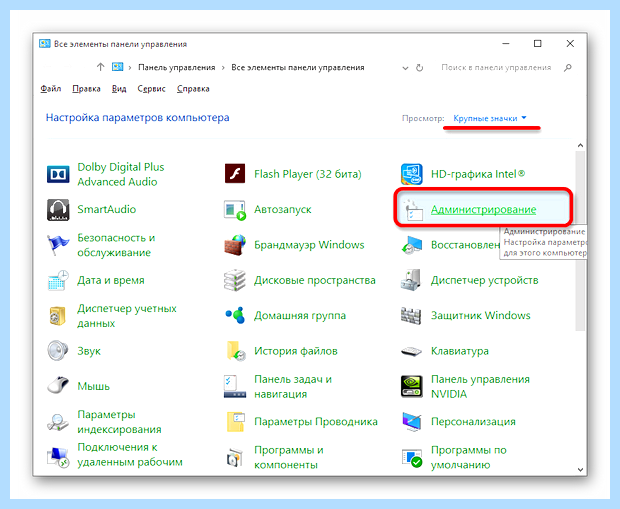The width and height of the screenshot is (620, 509).
Task: Open the Explorer options folder icon
Action: [x=236, y=422]
